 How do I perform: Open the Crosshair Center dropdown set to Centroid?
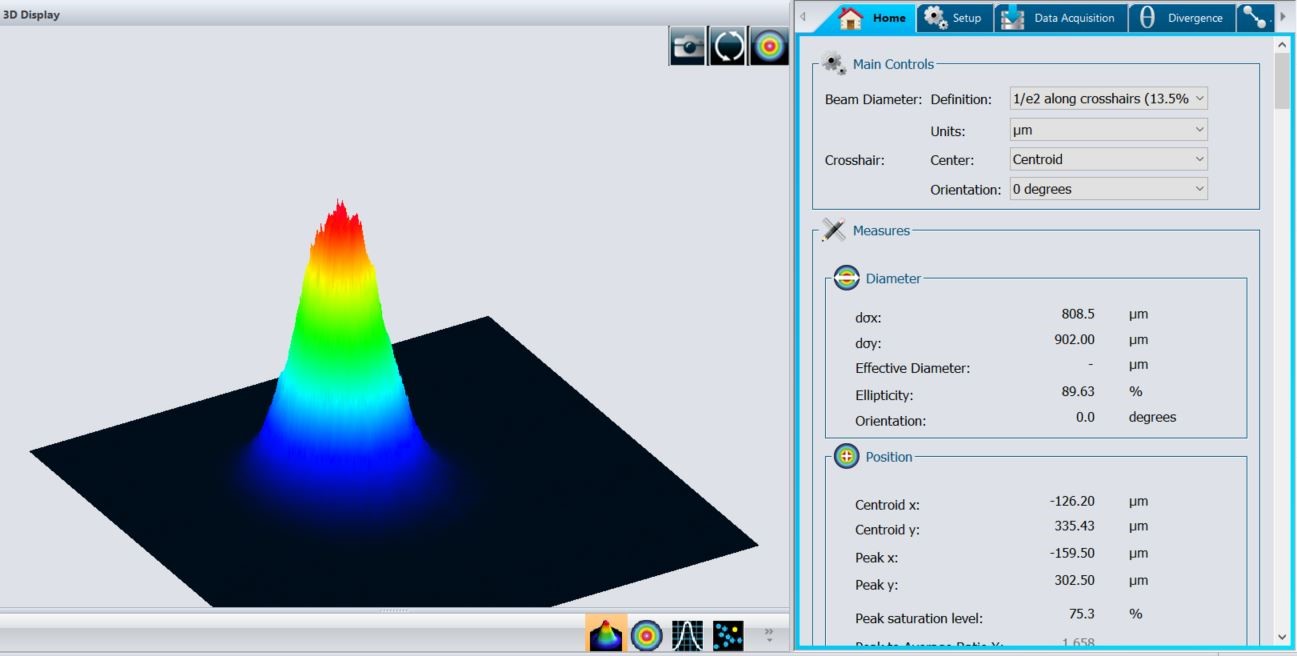pos(1107,159)
